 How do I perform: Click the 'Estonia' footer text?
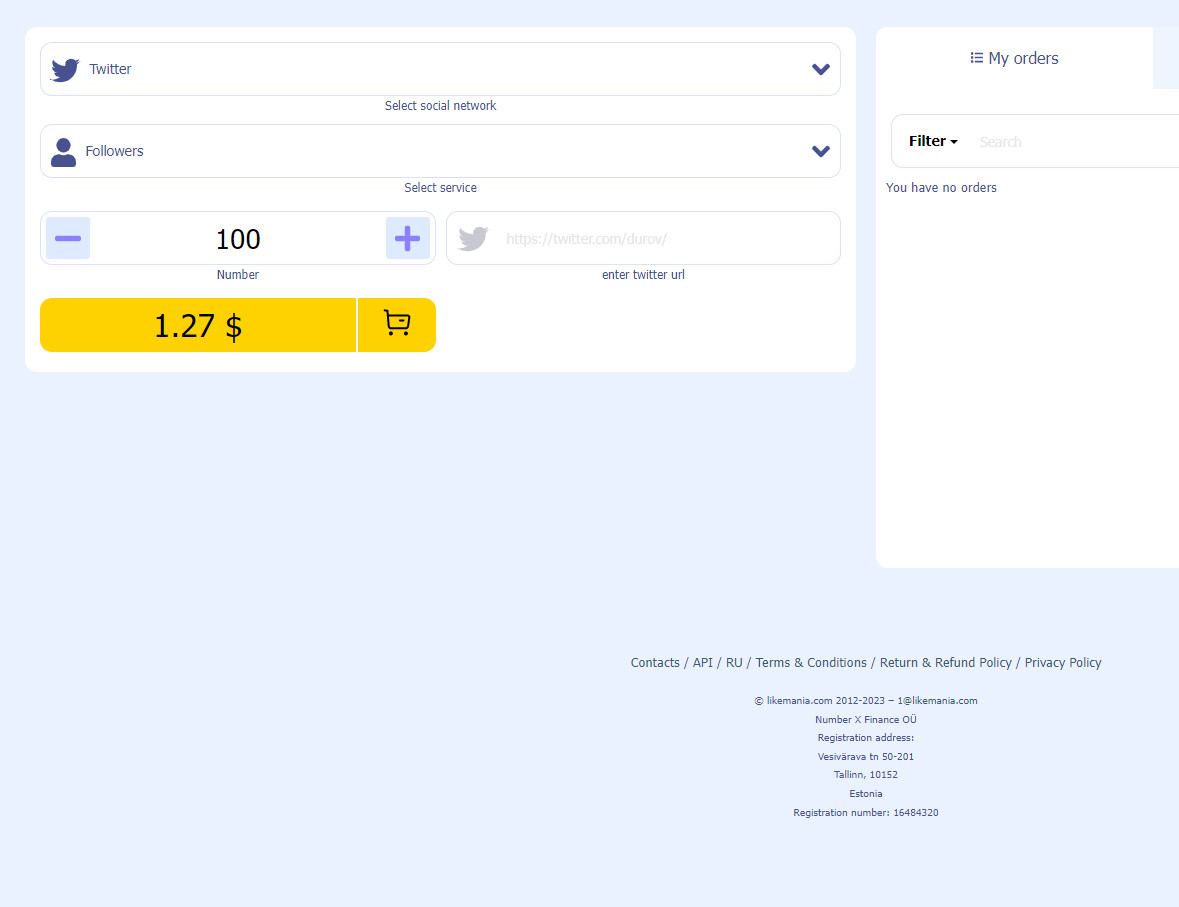pos(865,793)
